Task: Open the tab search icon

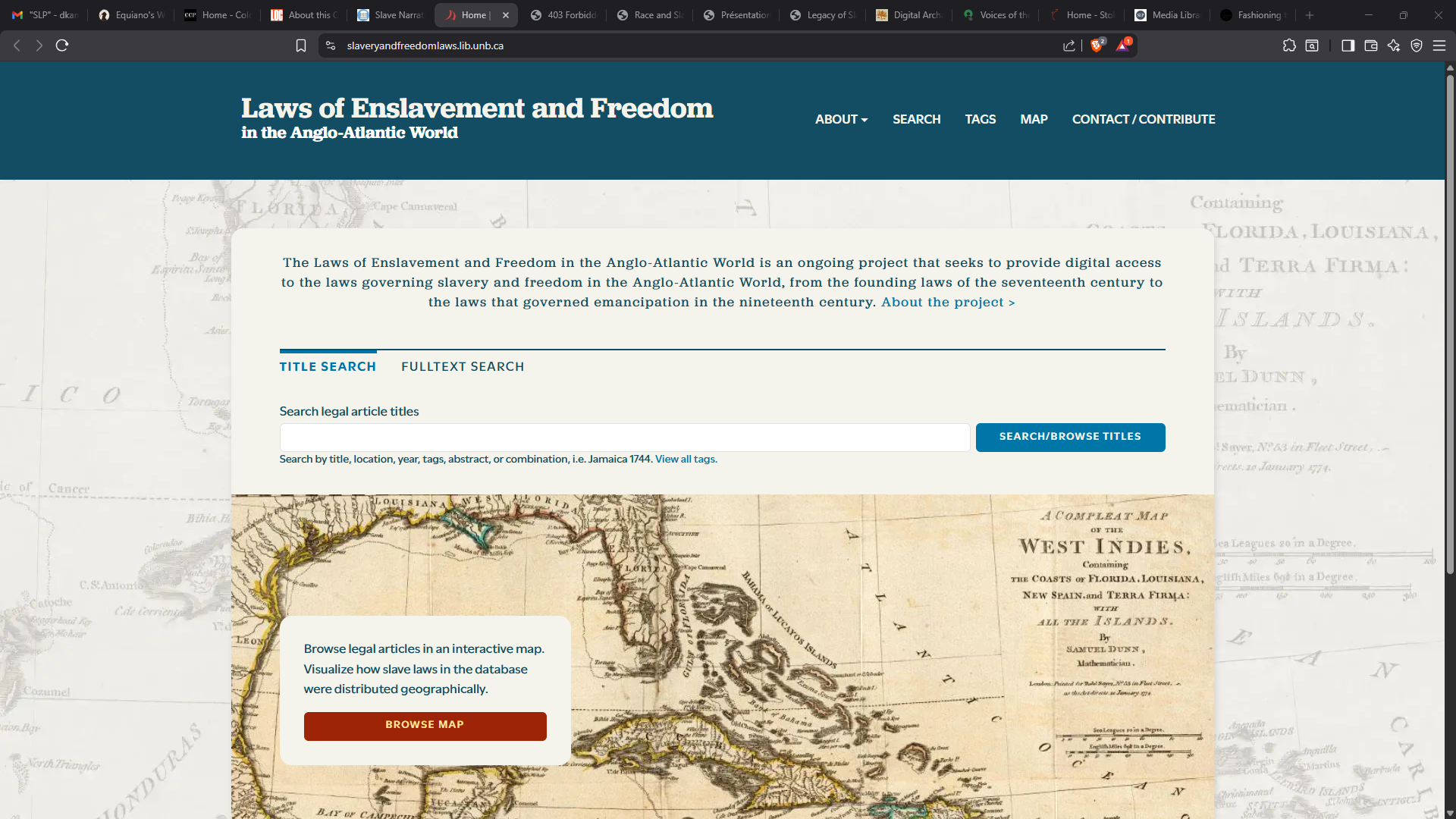Action: click(1311, 45)
